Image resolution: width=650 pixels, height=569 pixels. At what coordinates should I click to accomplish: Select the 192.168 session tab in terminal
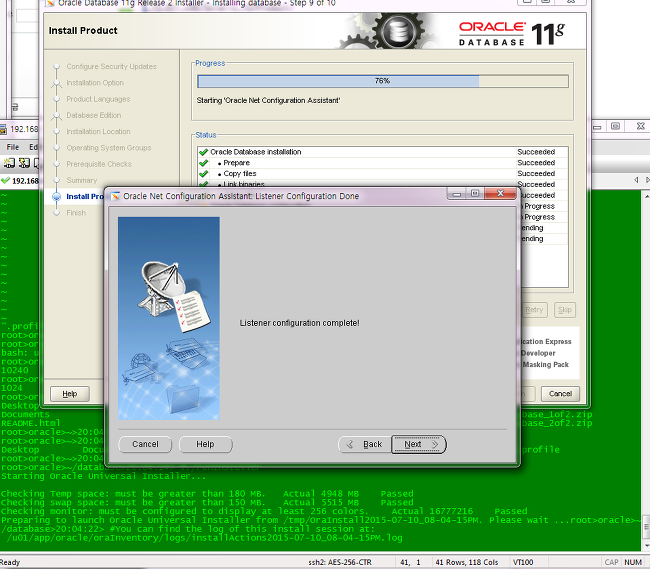20,181
